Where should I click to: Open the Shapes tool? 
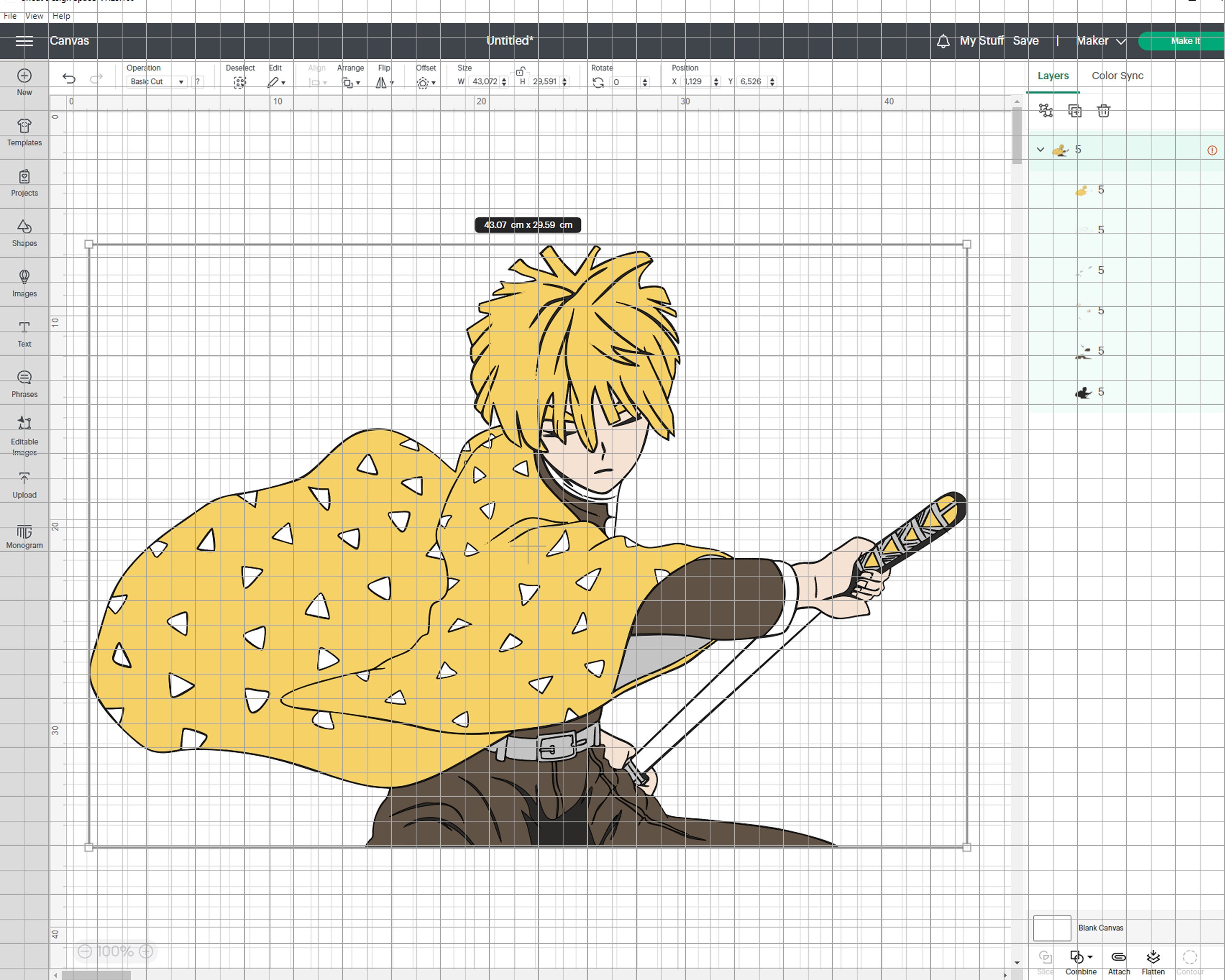[24, 233]
